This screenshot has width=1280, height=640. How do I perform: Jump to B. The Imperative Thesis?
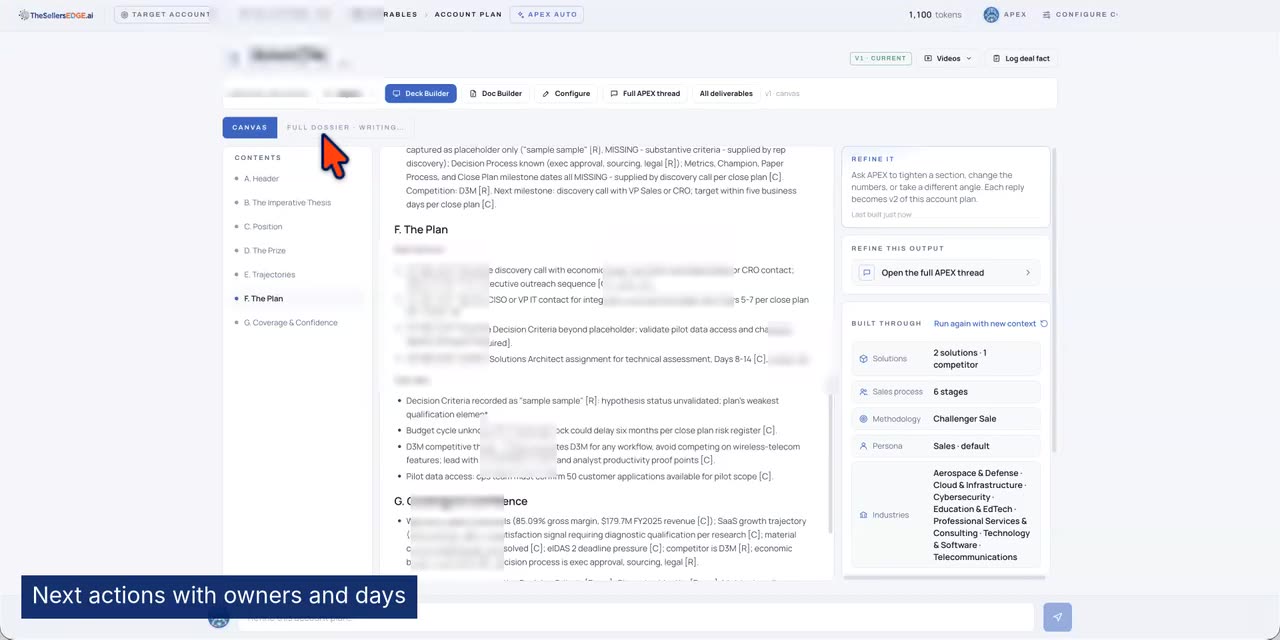click(287, 202)
